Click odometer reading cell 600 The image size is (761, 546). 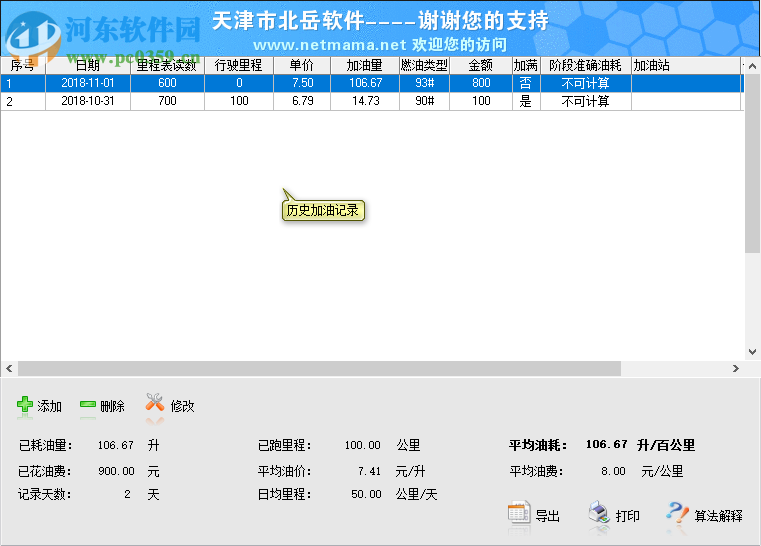(x=167, y=83)
